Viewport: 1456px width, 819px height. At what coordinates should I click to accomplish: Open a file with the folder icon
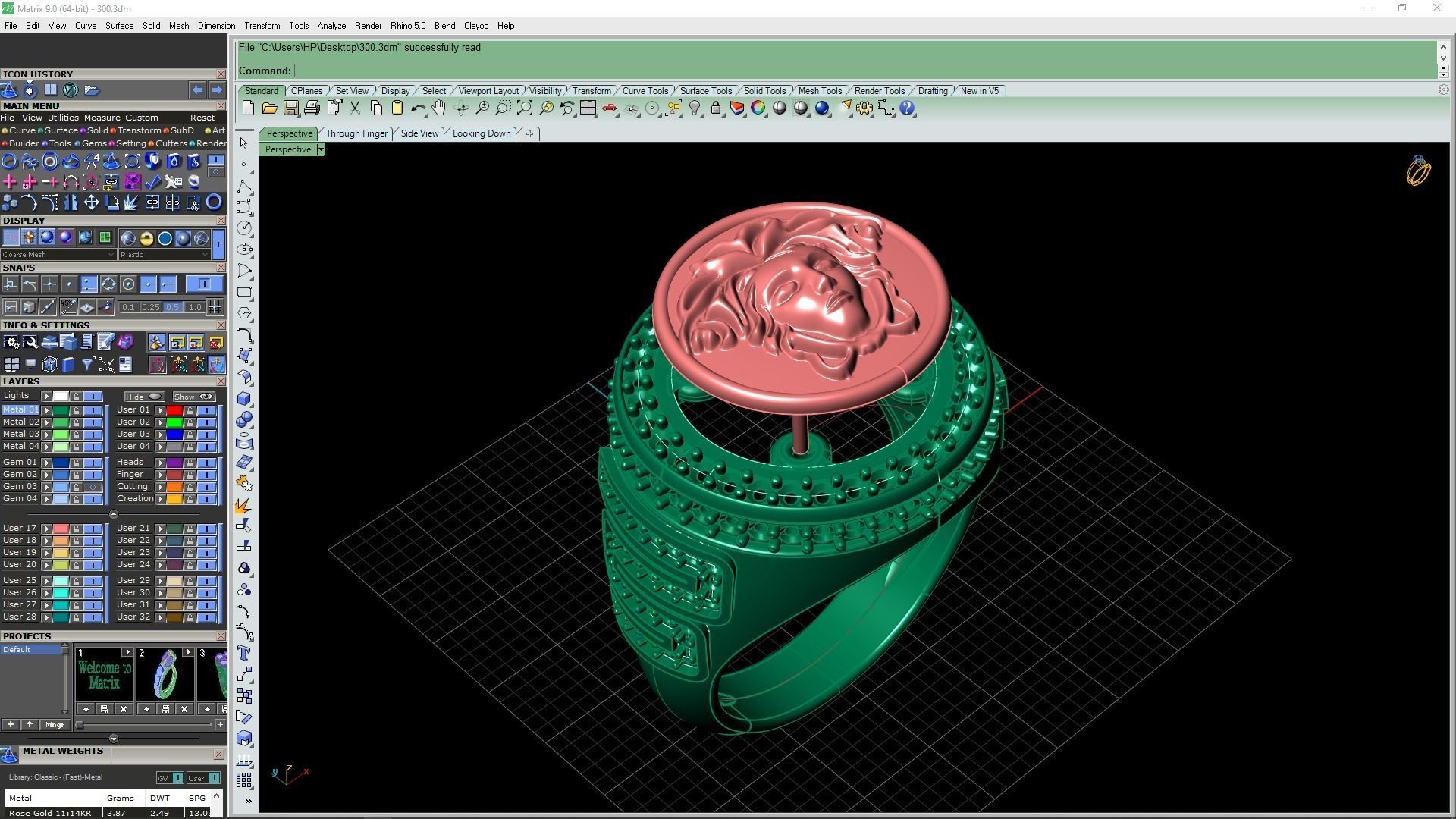[269, 108]
